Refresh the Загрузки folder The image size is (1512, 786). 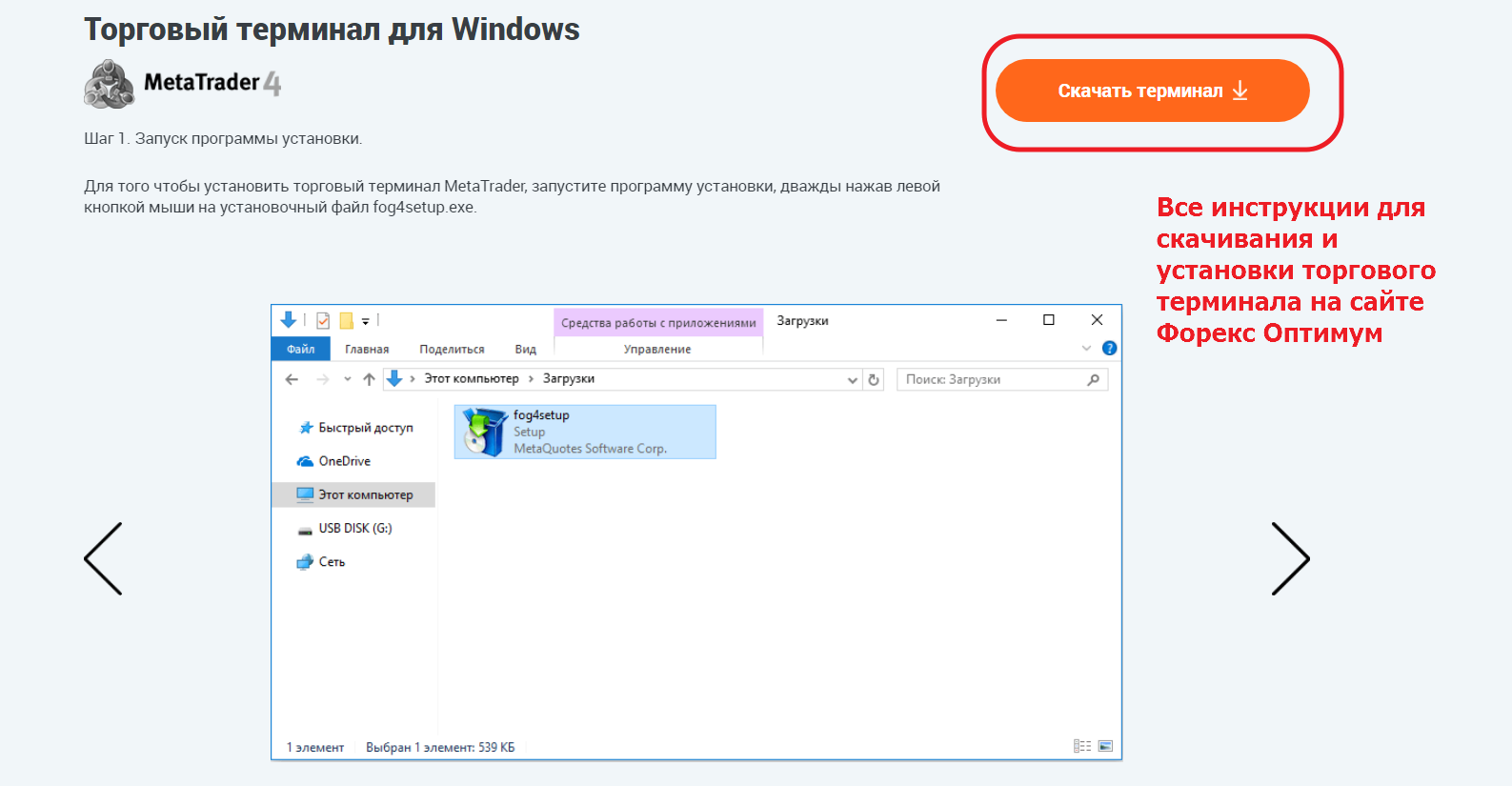874,379
